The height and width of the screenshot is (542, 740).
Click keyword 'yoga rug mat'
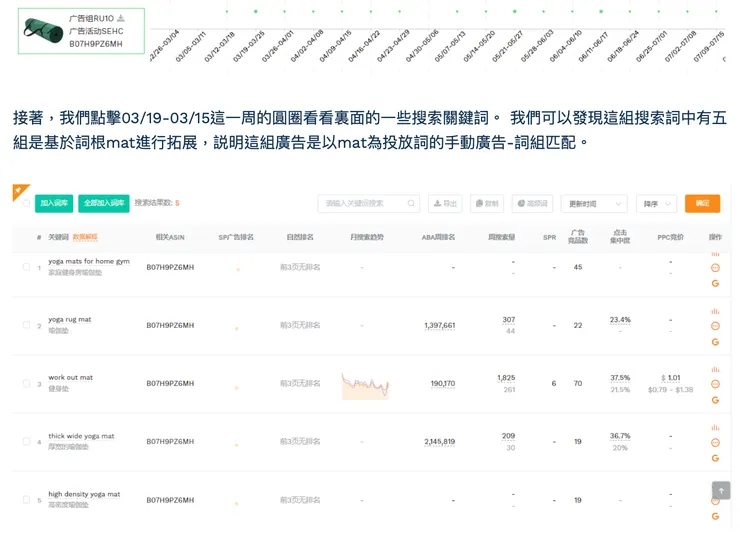[x=70, y=320]
